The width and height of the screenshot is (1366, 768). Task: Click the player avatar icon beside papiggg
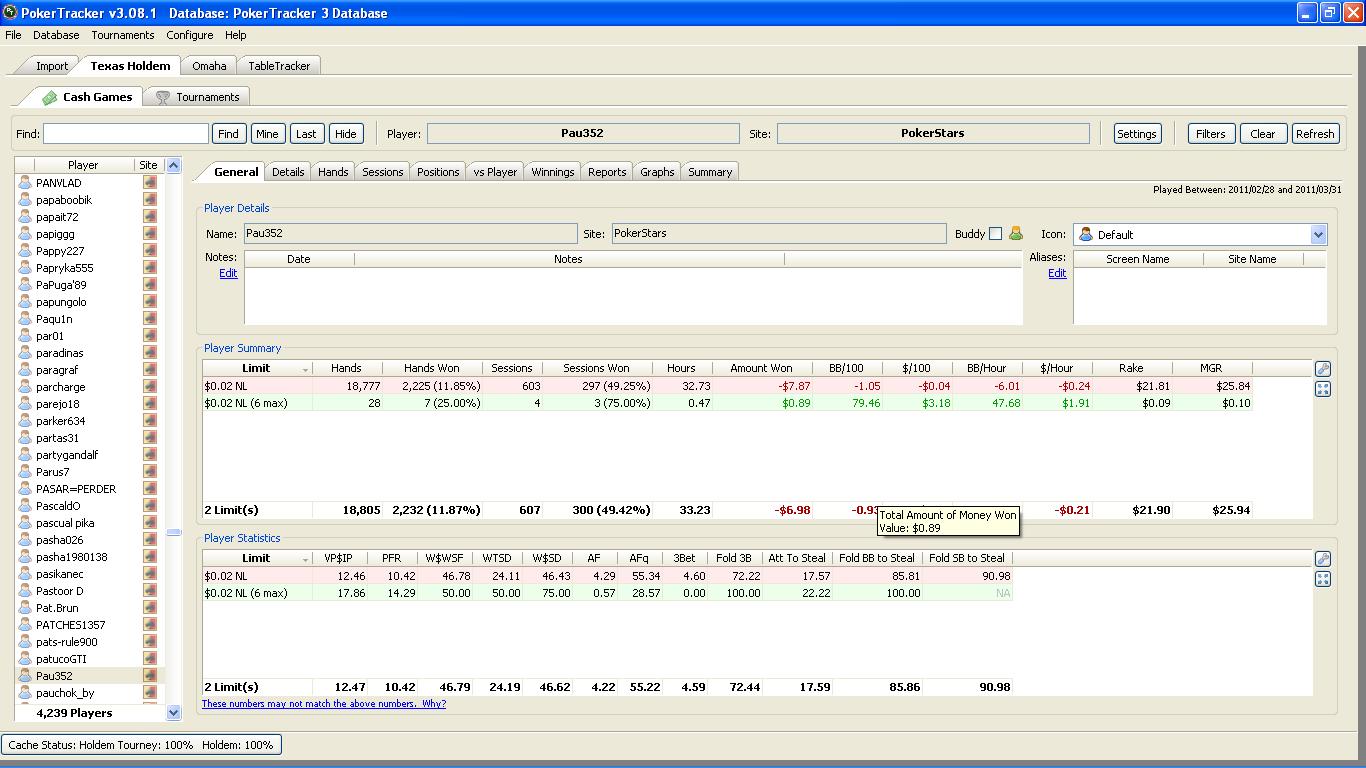click(x=25, y=234)
